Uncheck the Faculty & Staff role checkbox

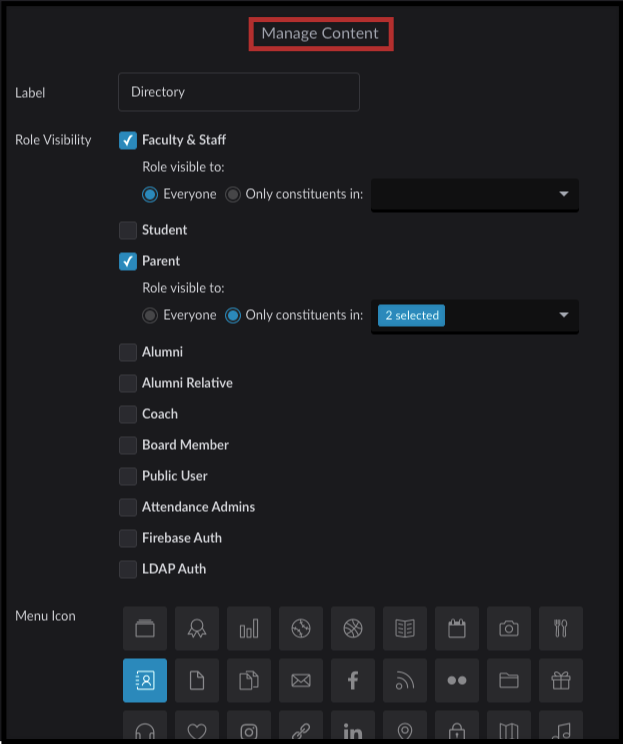(128, 140)
